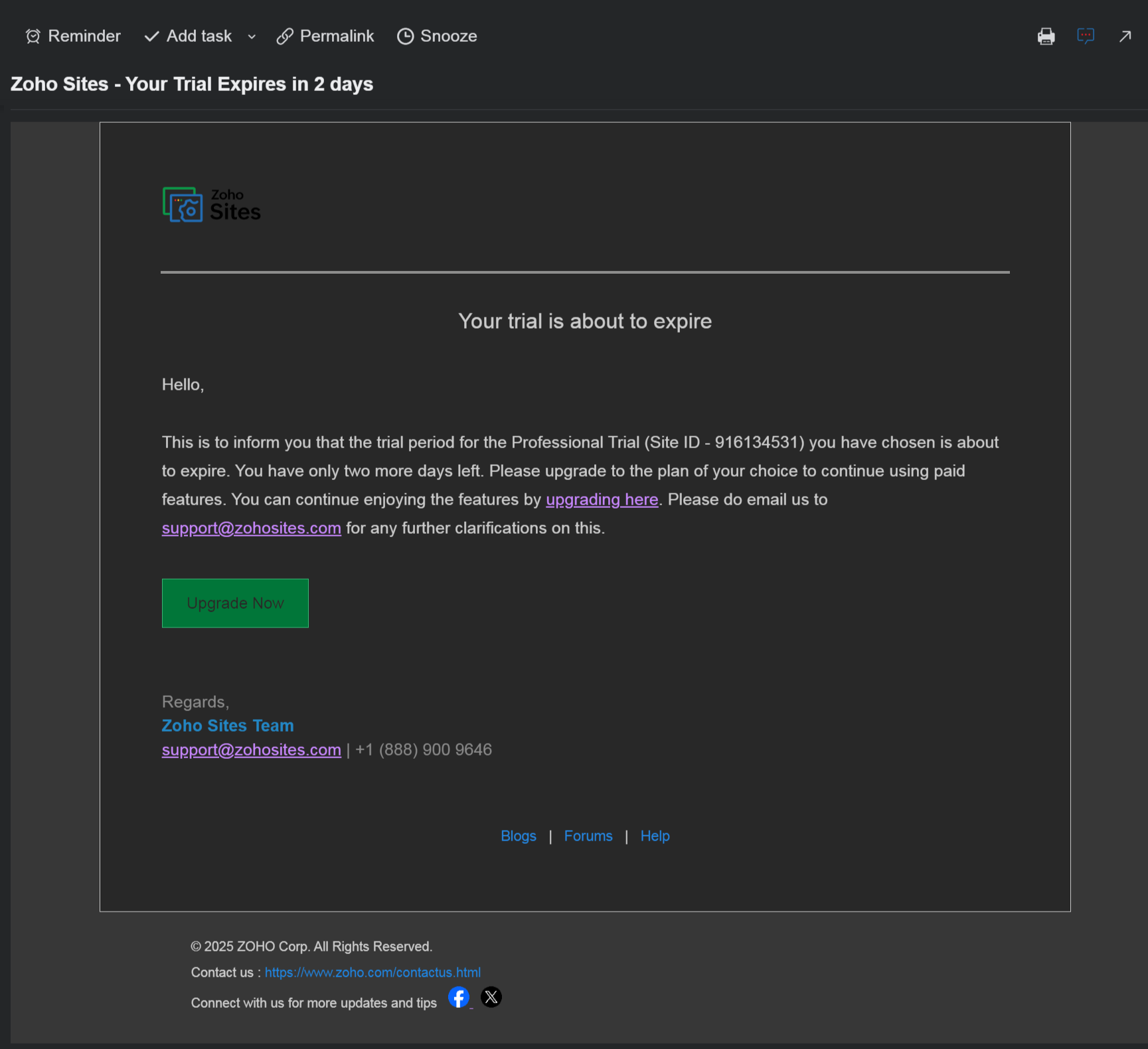Expand the Add task dropdown arrow

tap(252, 37)
